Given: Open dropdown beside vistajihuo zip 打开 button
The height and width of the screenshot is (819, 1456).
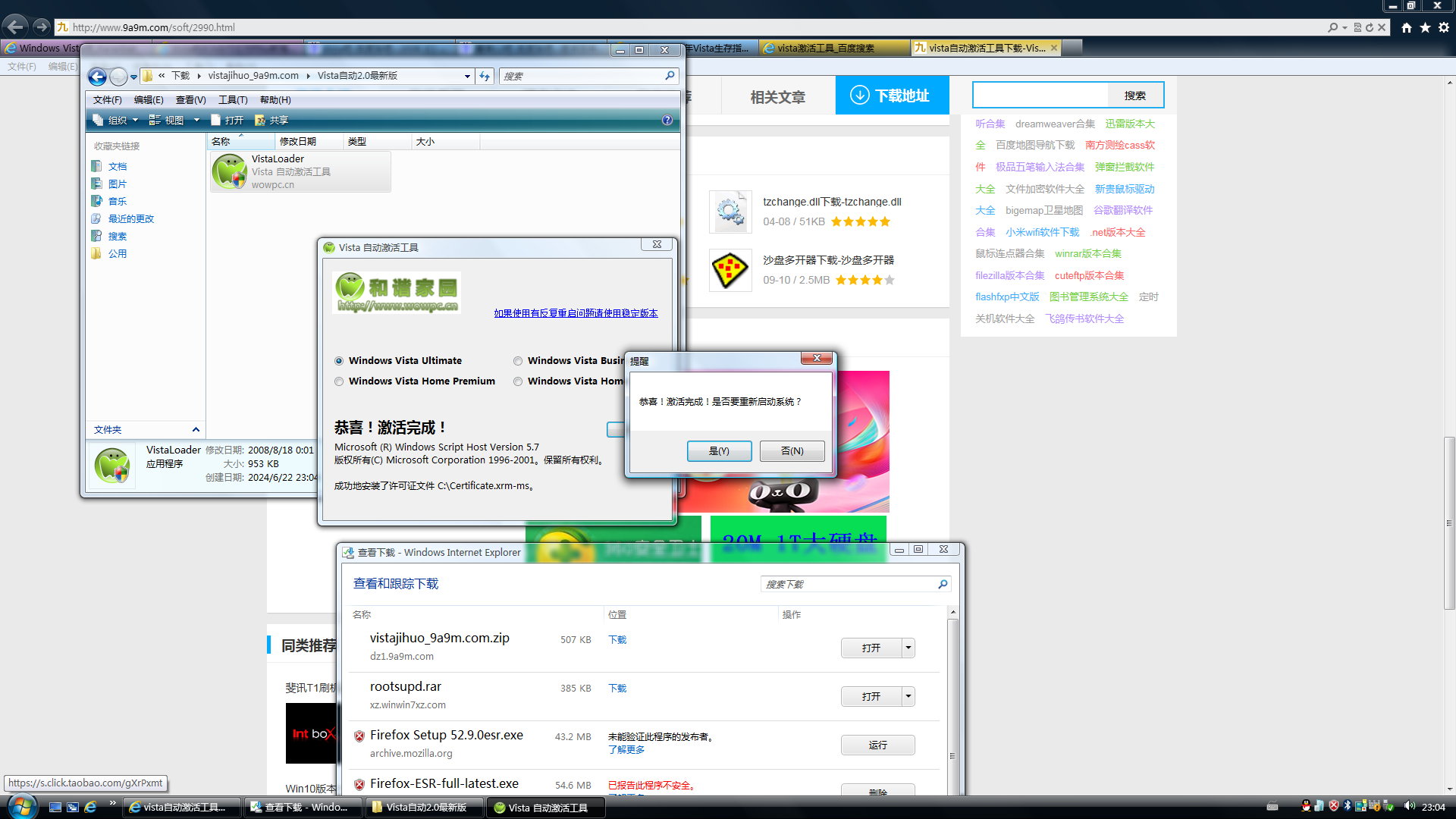Looking at the screenshot, I should coord(908,648).
